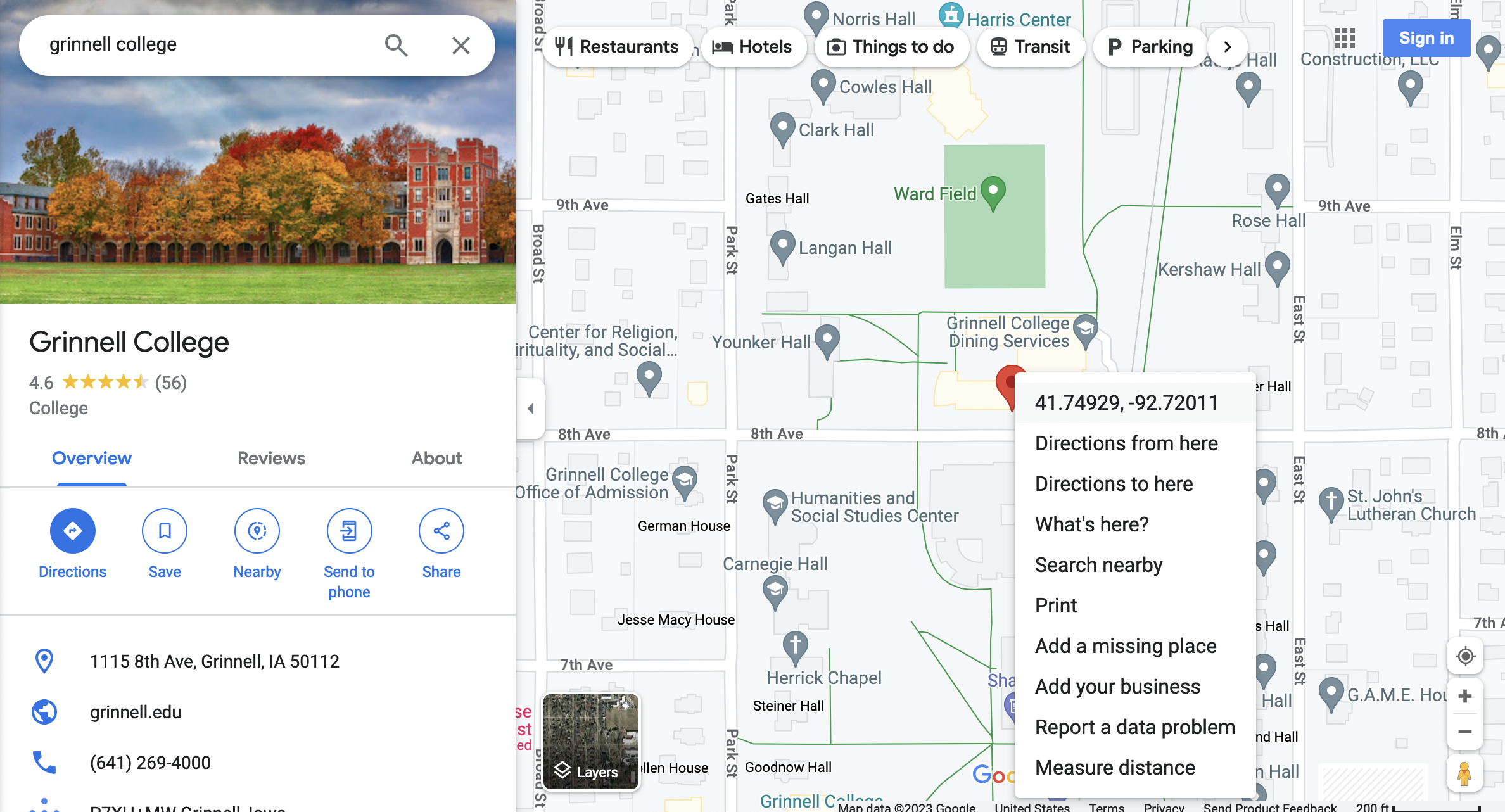Click the Share icon button
This screenshot has height=812, width=1505.
[441, 531]
